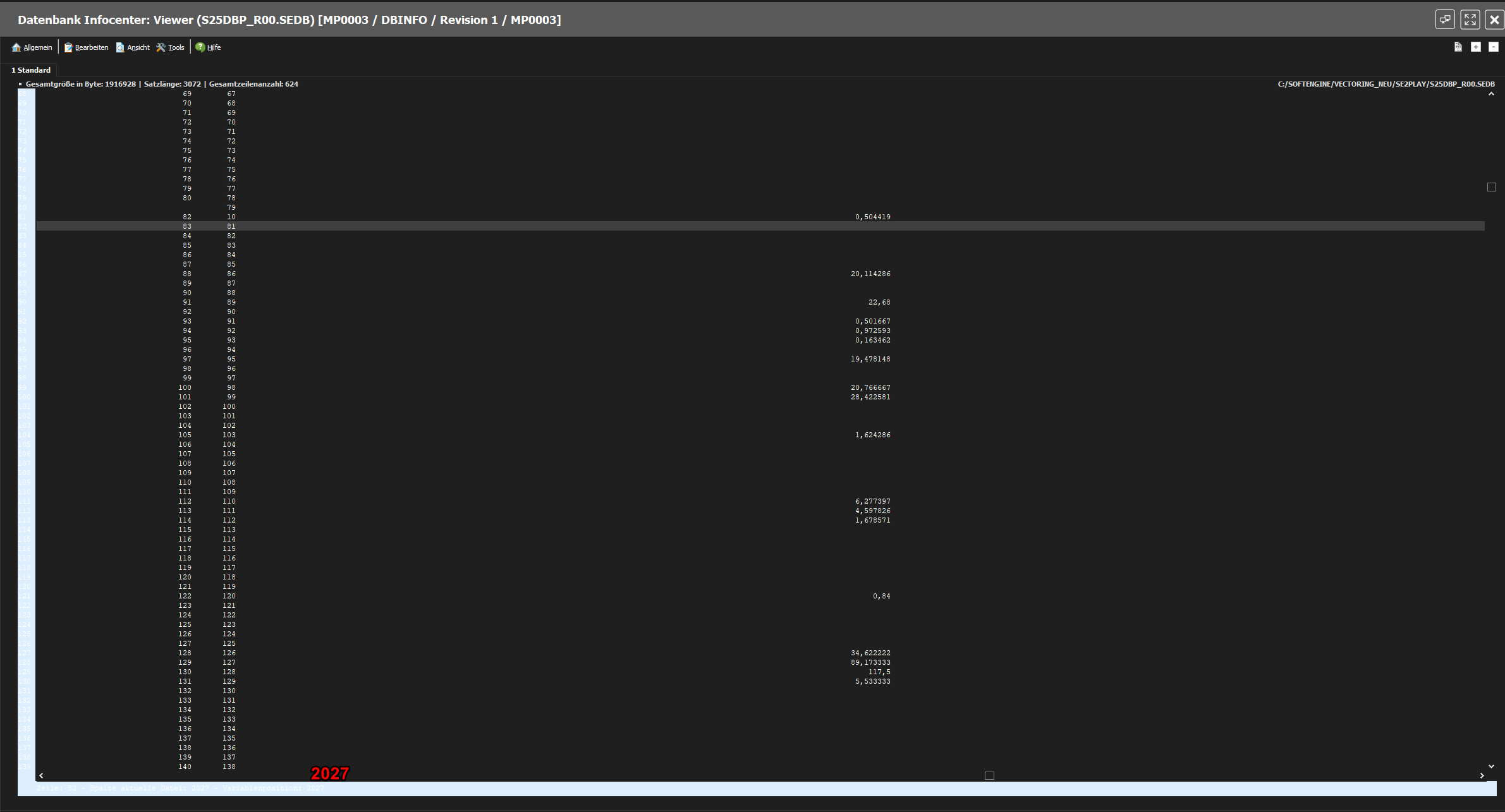Viewport: 1505px width, 812px height.
Task: Click the vertical scrollbar thumb
Action: [x=1492, y=187]
